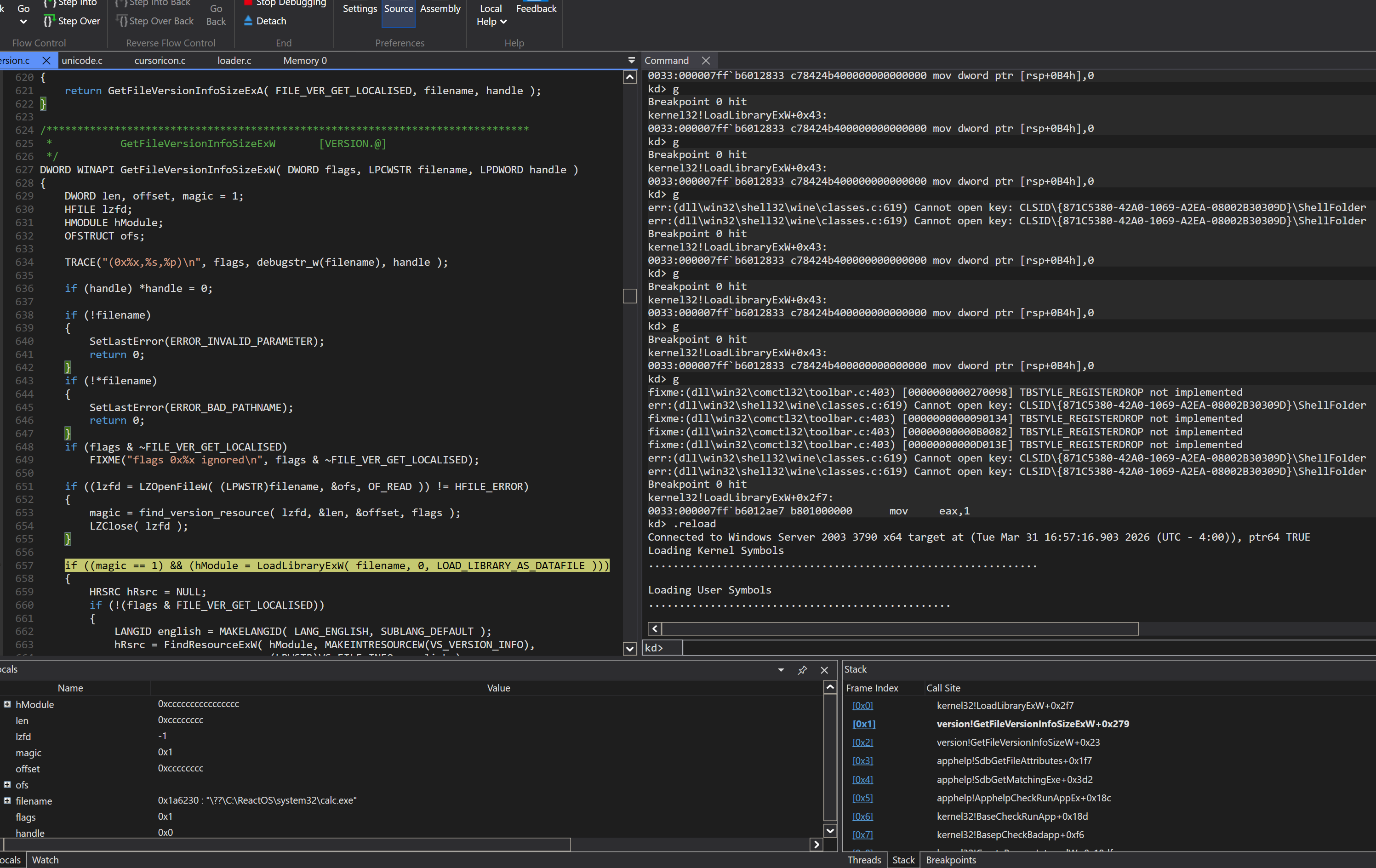Image resolution: width=1376 pixels, height=868 pixels.
Task: Select the magic variable row
Action: (411, 753)
